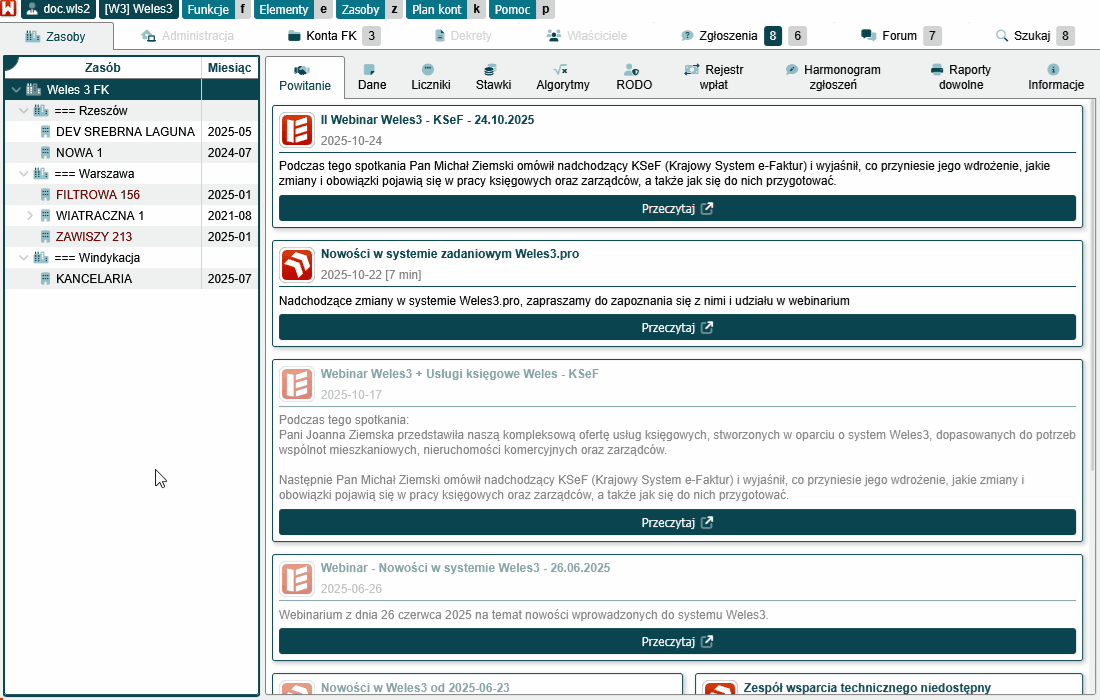This screenshot has height=700, width=1100.
Task: Click Przeczytaj under II Webinar KSeF news
Action: (x=677, y=209)
